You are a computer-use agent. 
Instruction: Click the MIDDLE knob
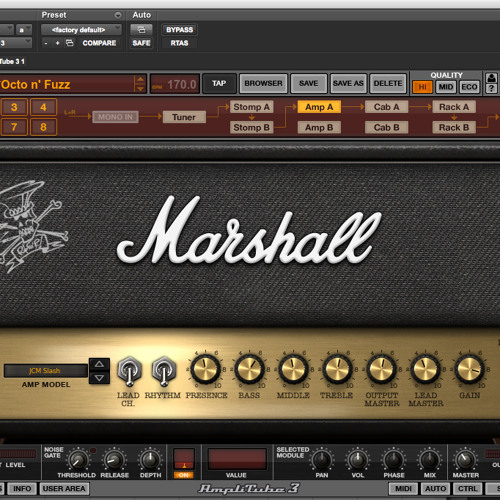[x=293, y=369]
